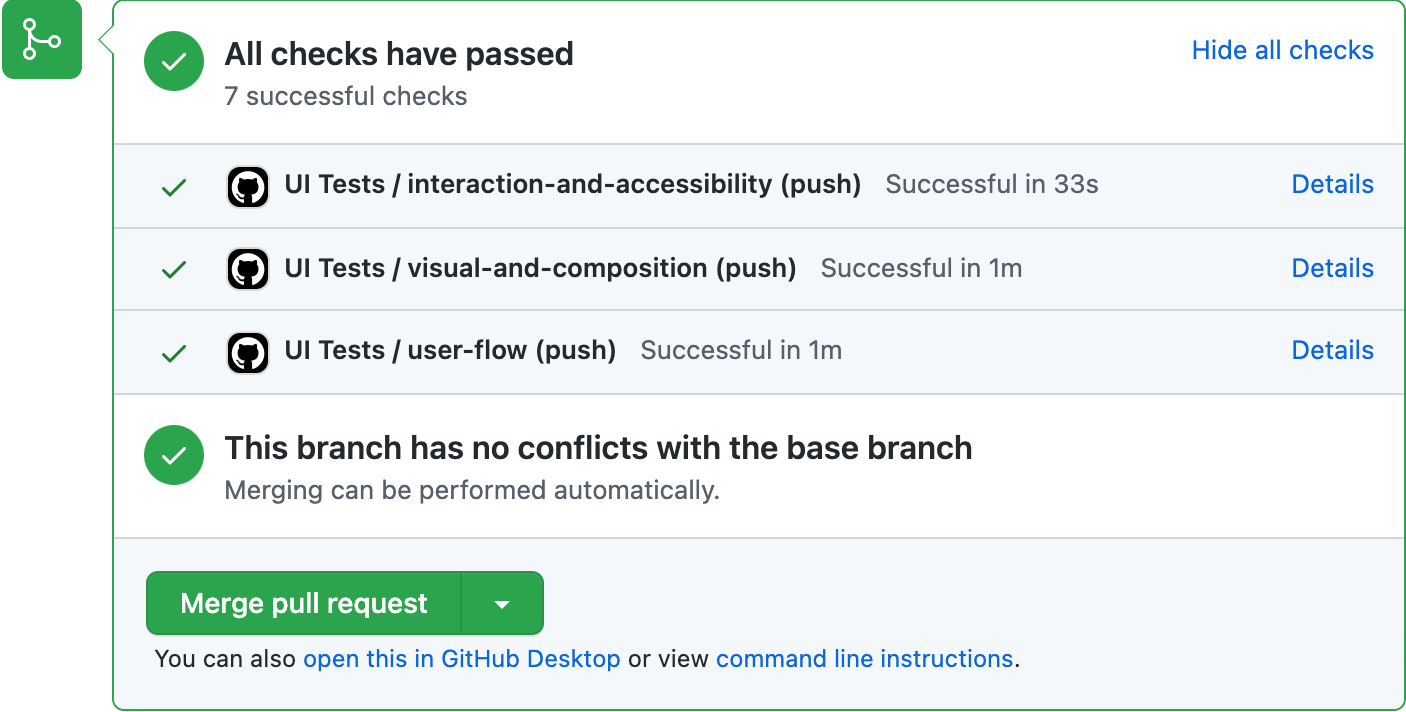
Task: Click checkmark next to visual-and-composition check
Action: 174,270
